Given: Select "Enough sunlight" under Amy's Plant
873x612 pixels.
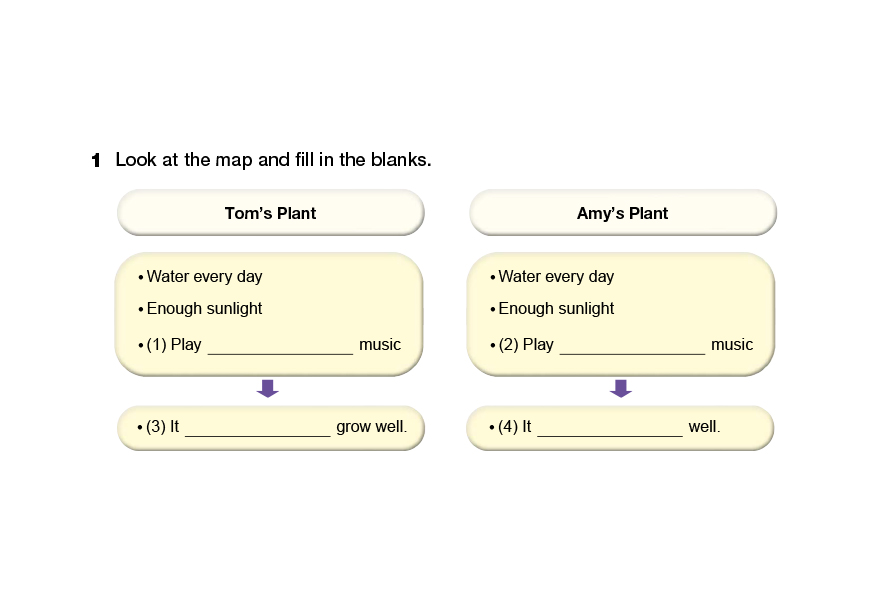Looking at the screenshot, I should 556,309.
